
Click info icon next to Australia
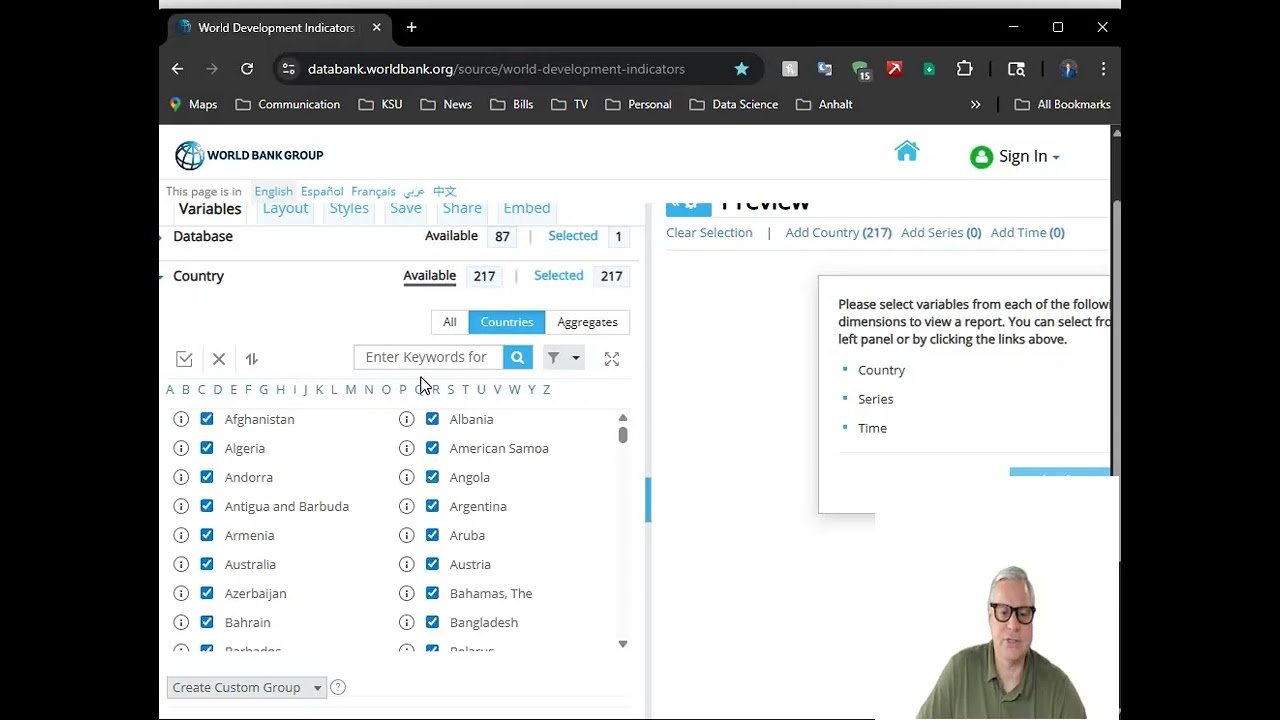coord(181,564)
